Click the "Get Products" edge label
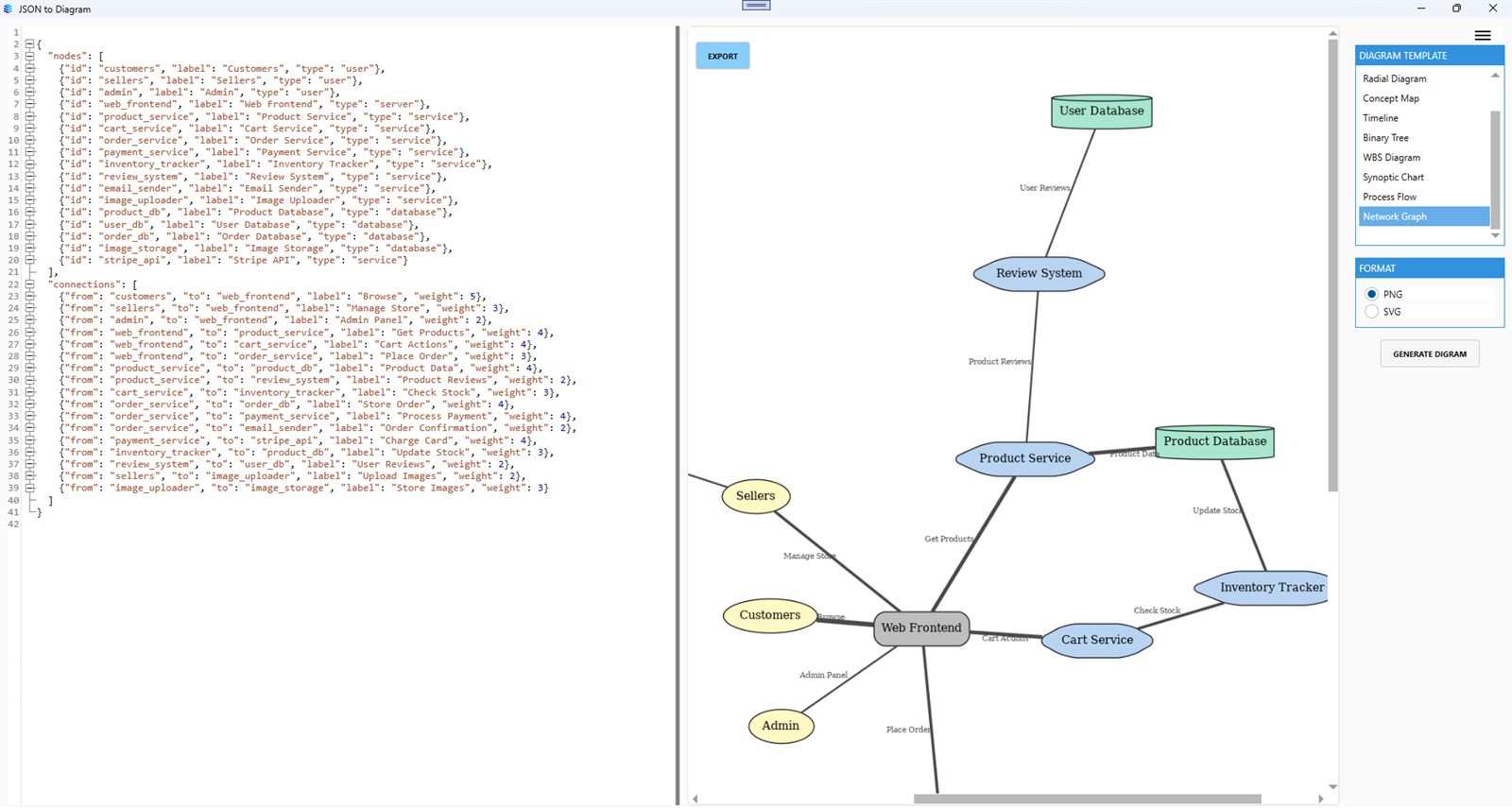The height and width of the screenshot is (808, 1512). click(949, 539)
